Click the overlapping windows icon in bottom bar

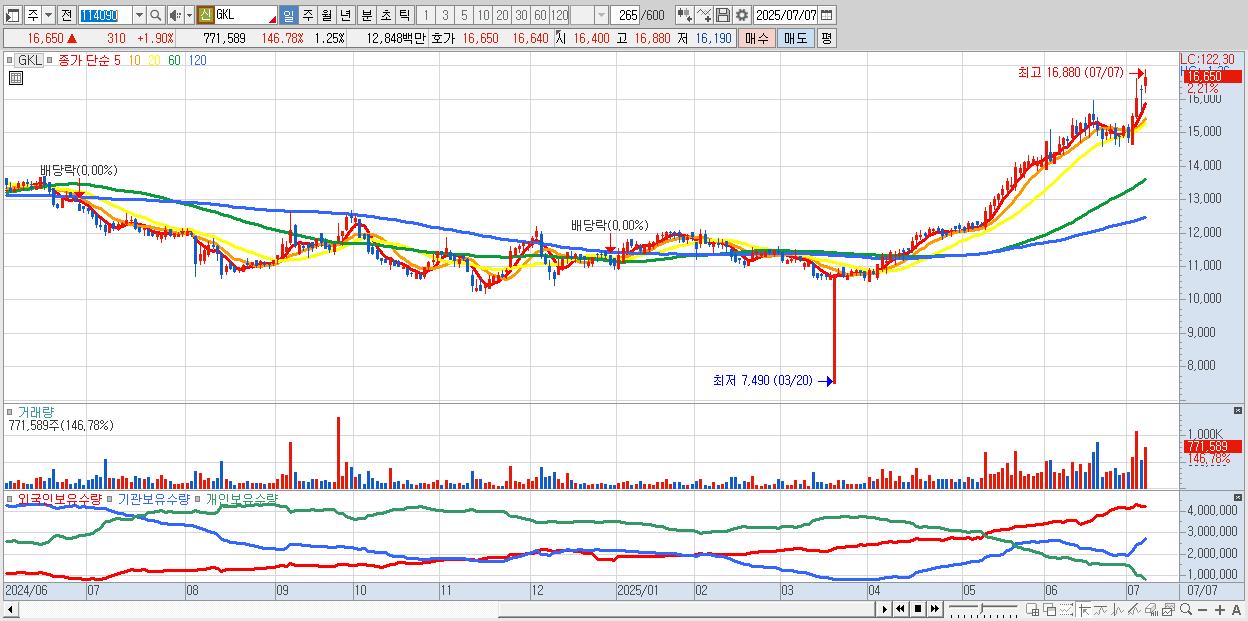pos(1050,609)
